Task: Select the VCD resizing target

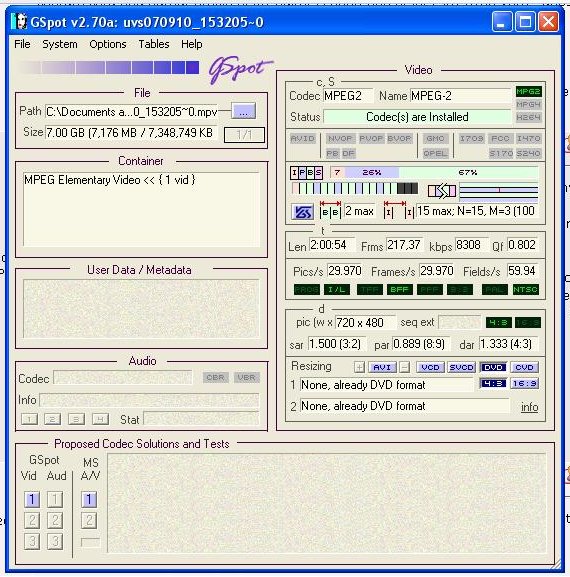Action: pyautogui.click(x=430, y=367)
